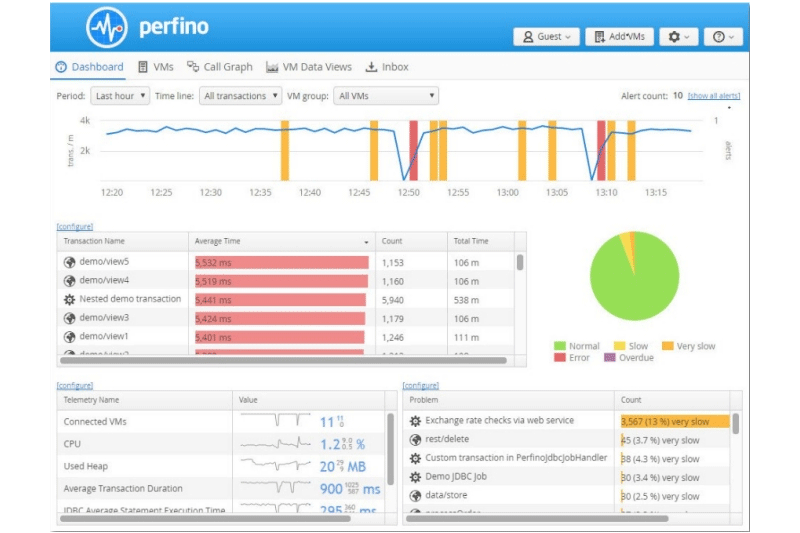
Task: Click the globe icon beside demo/view5
Action: (69, 262)
